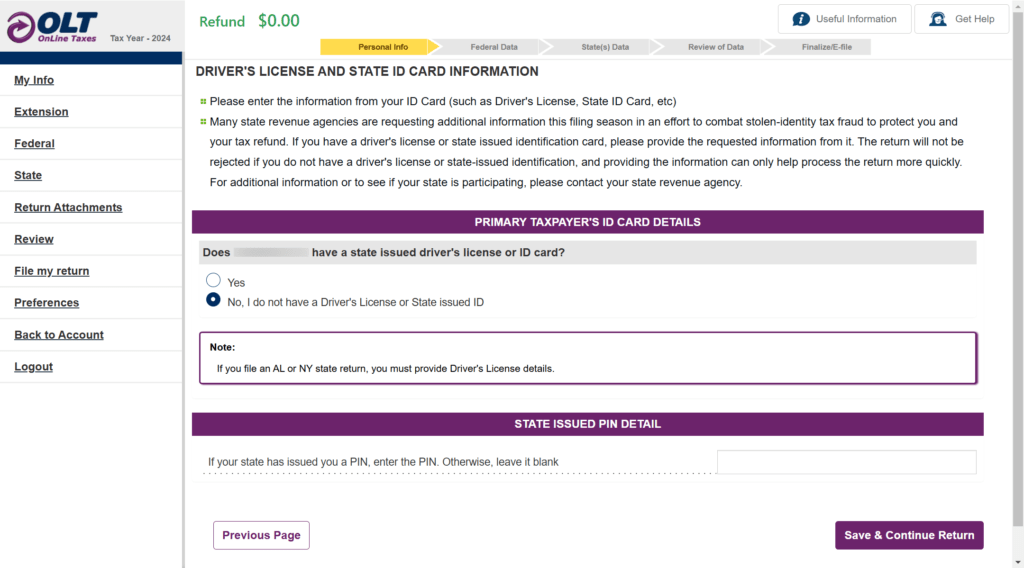Click the Save & Continue Return button

(909, 535)
